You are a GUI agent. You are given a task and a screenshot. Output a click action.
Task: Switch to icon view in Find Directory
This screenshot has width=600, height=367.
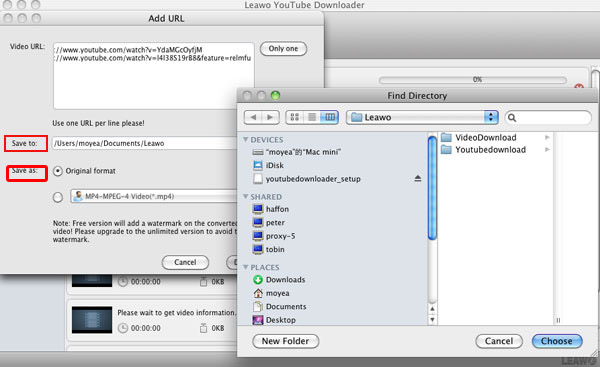click(295, 117)
